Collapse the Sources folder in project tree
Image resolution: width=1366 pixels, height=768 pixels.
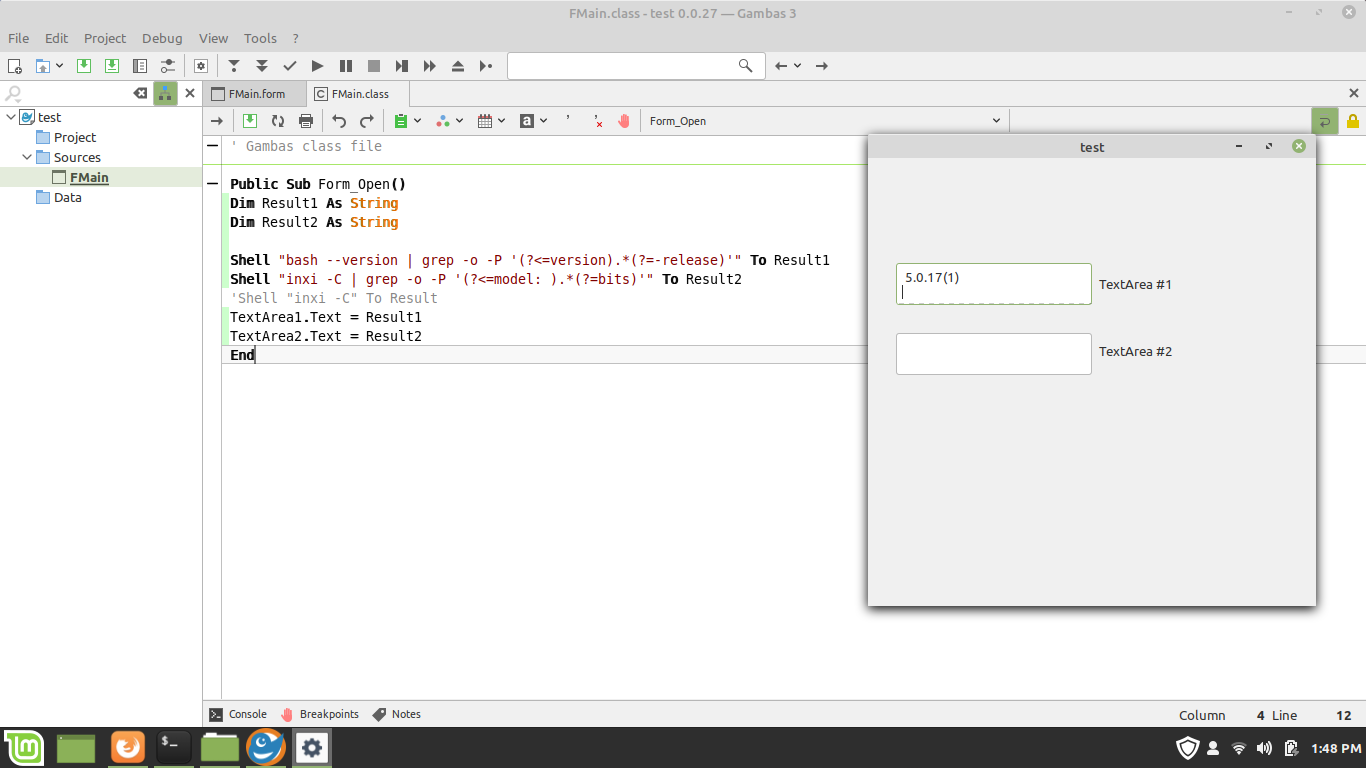(27, 157)
